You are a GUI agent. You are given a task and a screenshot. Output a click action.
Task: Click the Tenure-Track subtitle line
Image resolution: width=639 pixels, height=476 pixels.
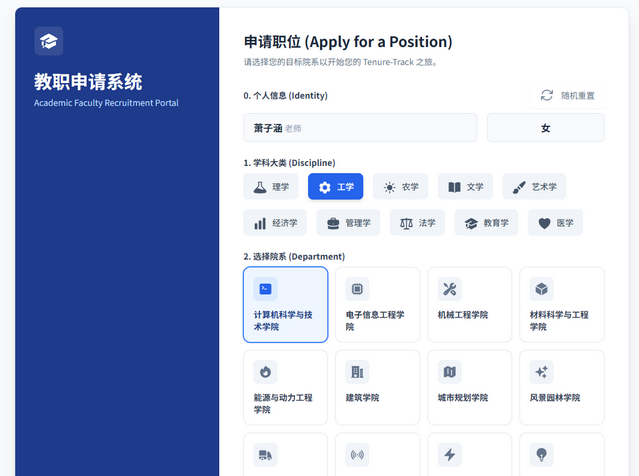tap(341, 62)
